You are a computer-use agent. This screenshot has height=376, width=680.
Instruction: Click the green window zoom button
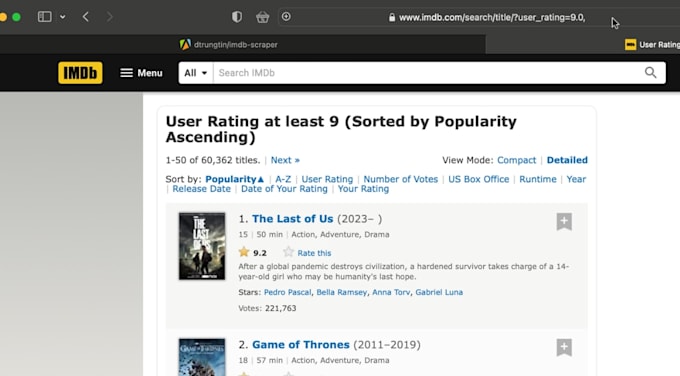(x=16, y=17)
